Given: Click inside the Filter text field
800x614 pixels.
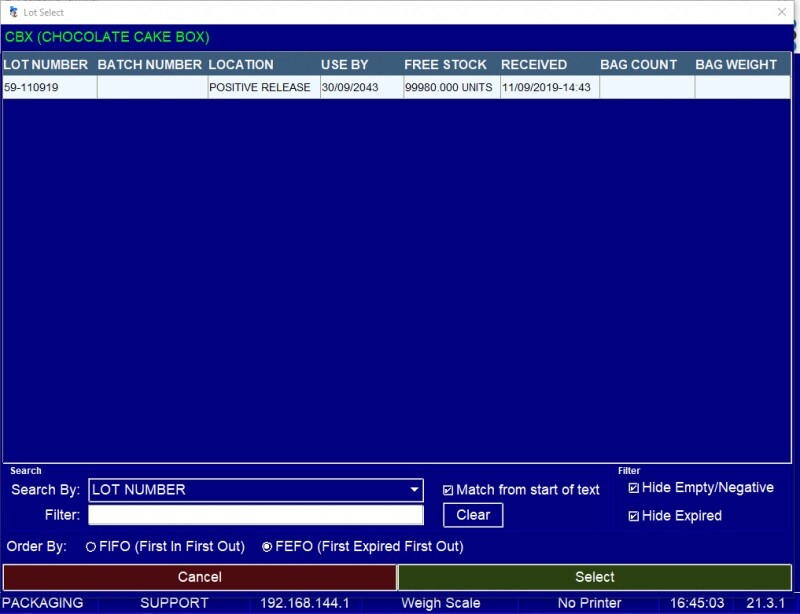Looking at the screenshot, I should [256, 515].
